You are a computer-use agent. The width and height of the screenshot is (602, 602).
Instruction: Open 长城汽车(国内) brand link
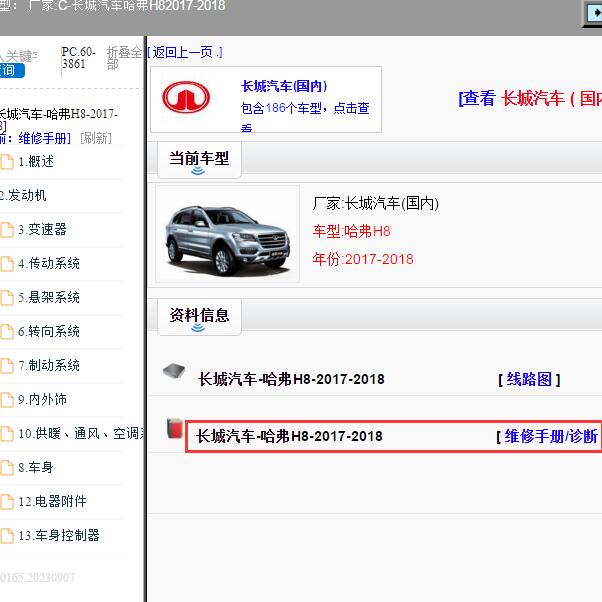point(284,86)
